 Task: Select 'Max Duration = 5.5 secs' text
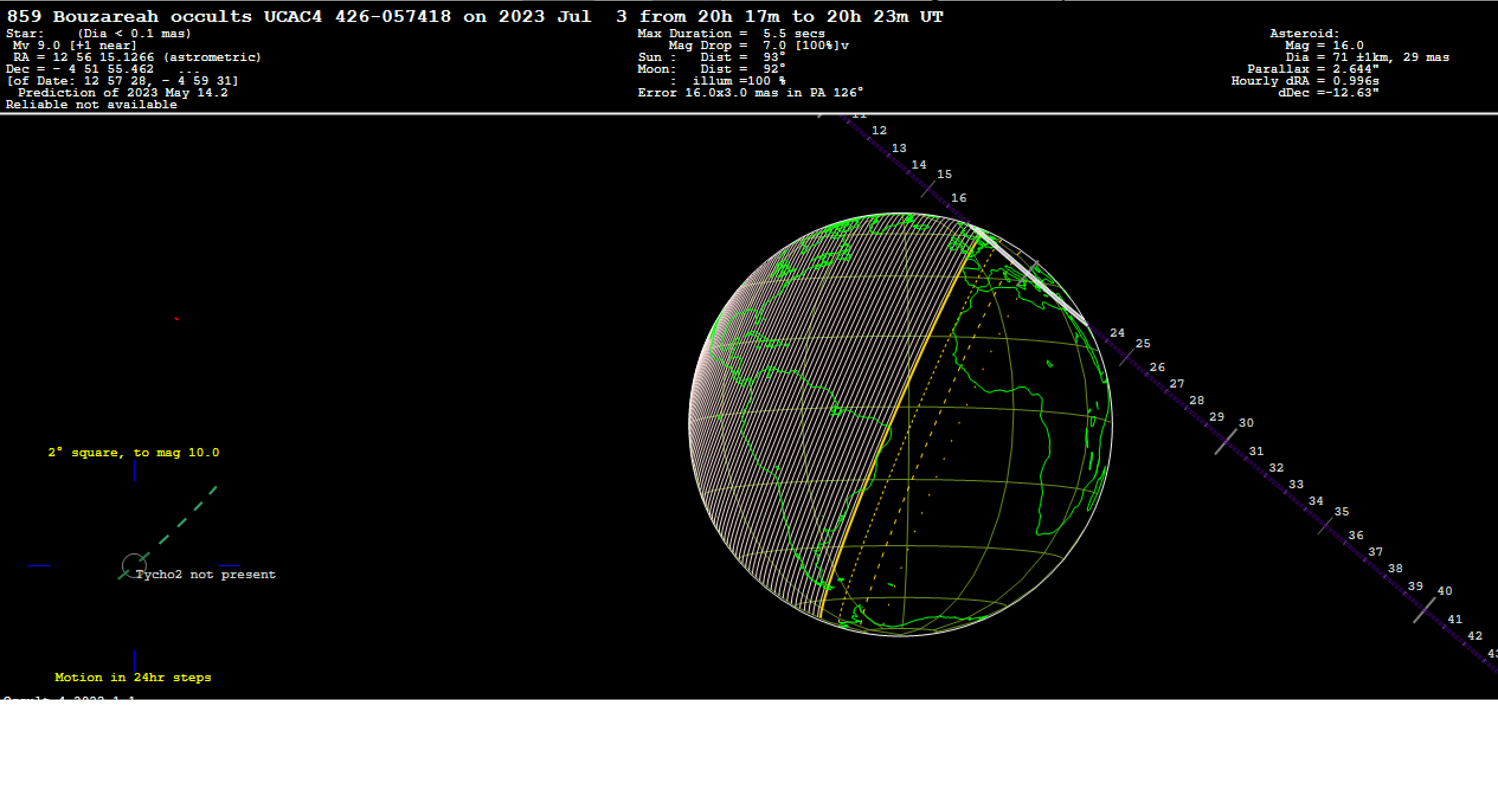[x=731, y=34]
